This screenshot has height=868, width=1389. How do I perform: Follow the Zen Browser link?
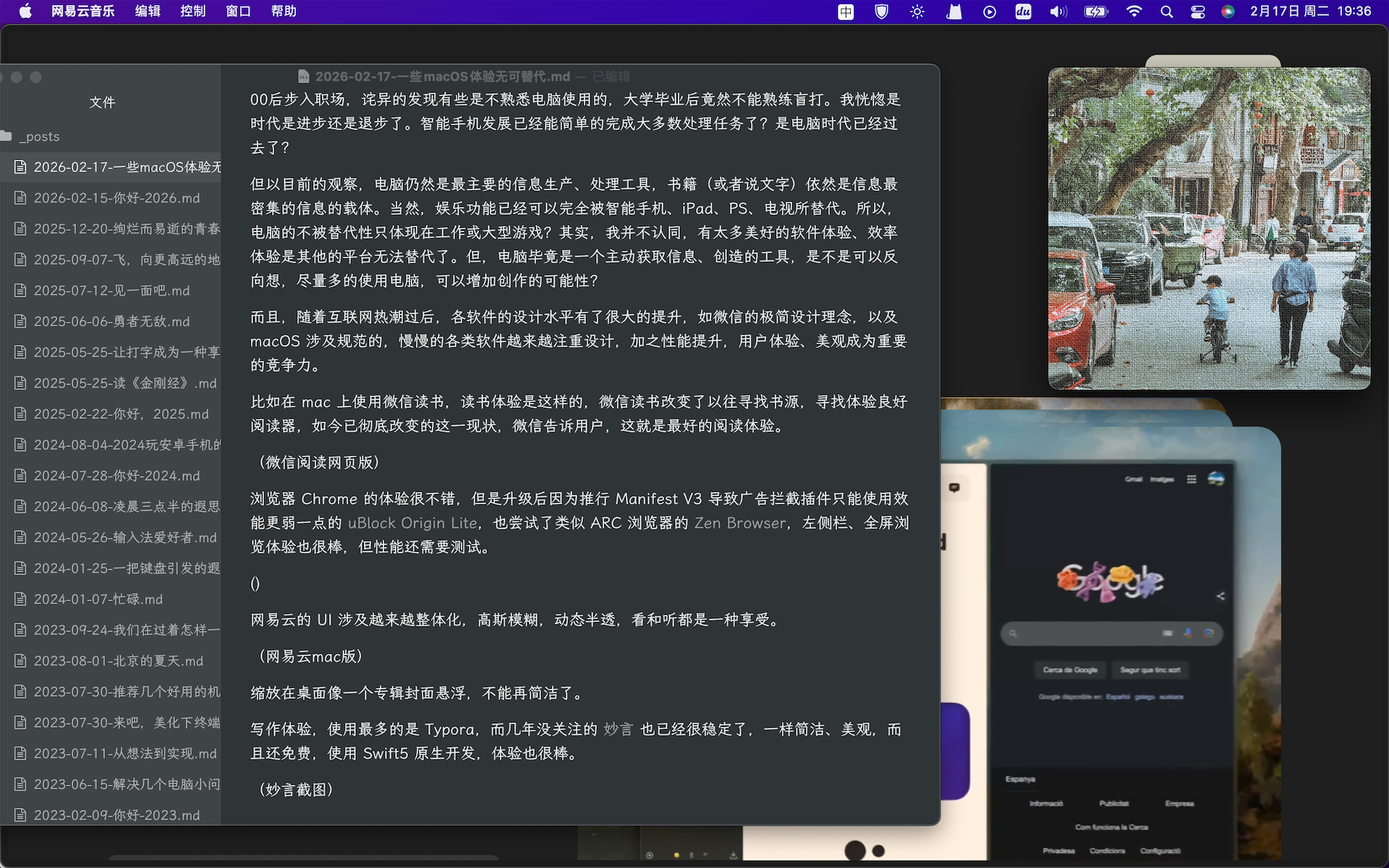point(739,523)
